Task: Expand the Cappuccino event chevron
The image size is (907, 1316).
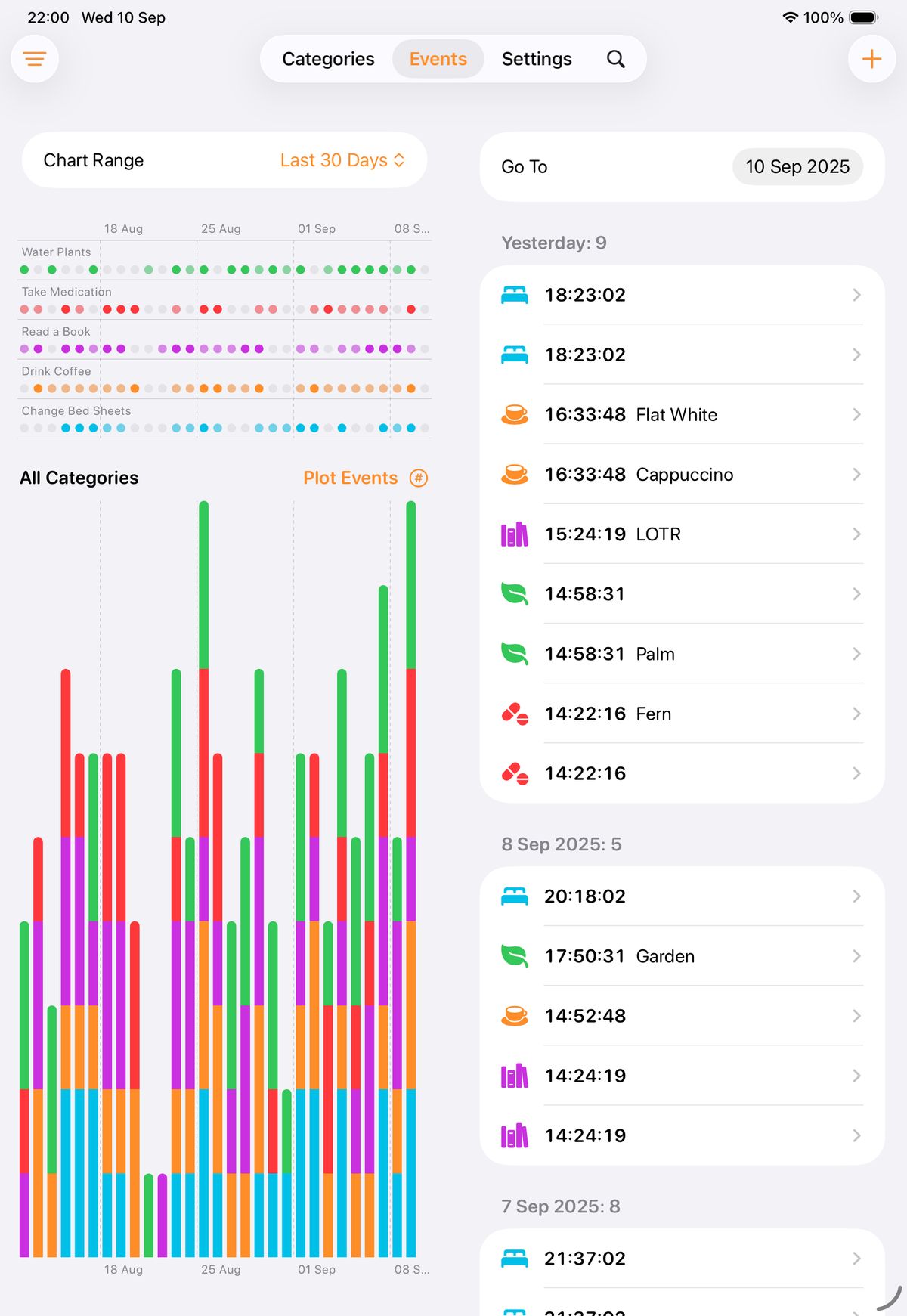Action: pos(856,475)
